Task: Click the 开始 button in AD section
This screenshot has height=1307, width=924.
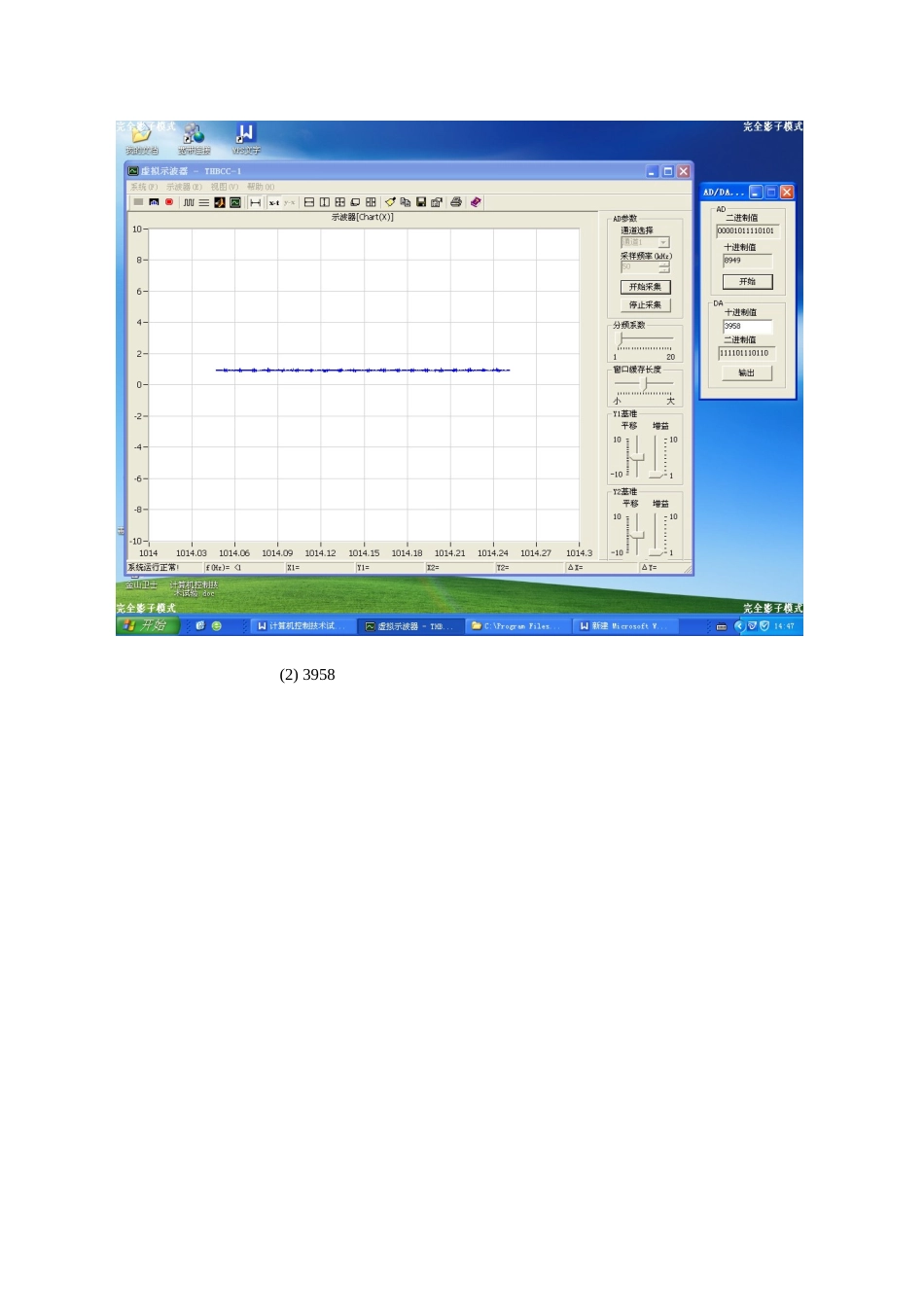Action: click(x=747, y=282)
